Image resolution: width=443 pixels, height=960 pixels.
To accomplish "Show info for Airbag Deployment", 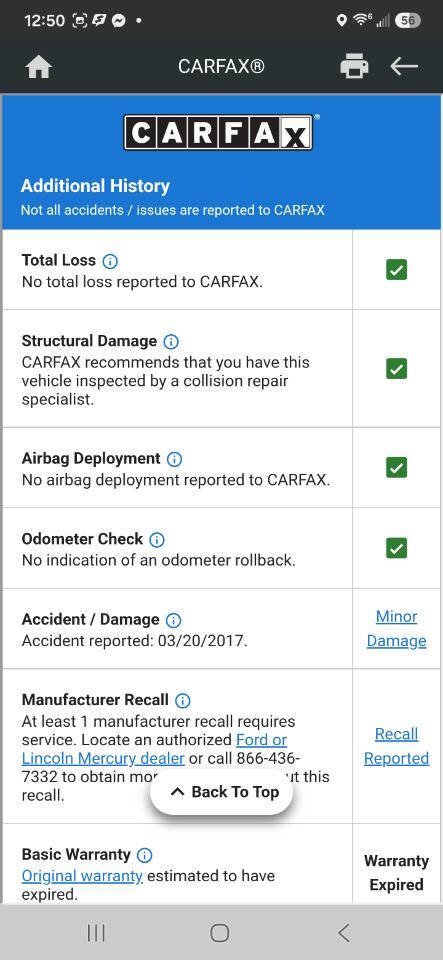I will pos(174,459).
